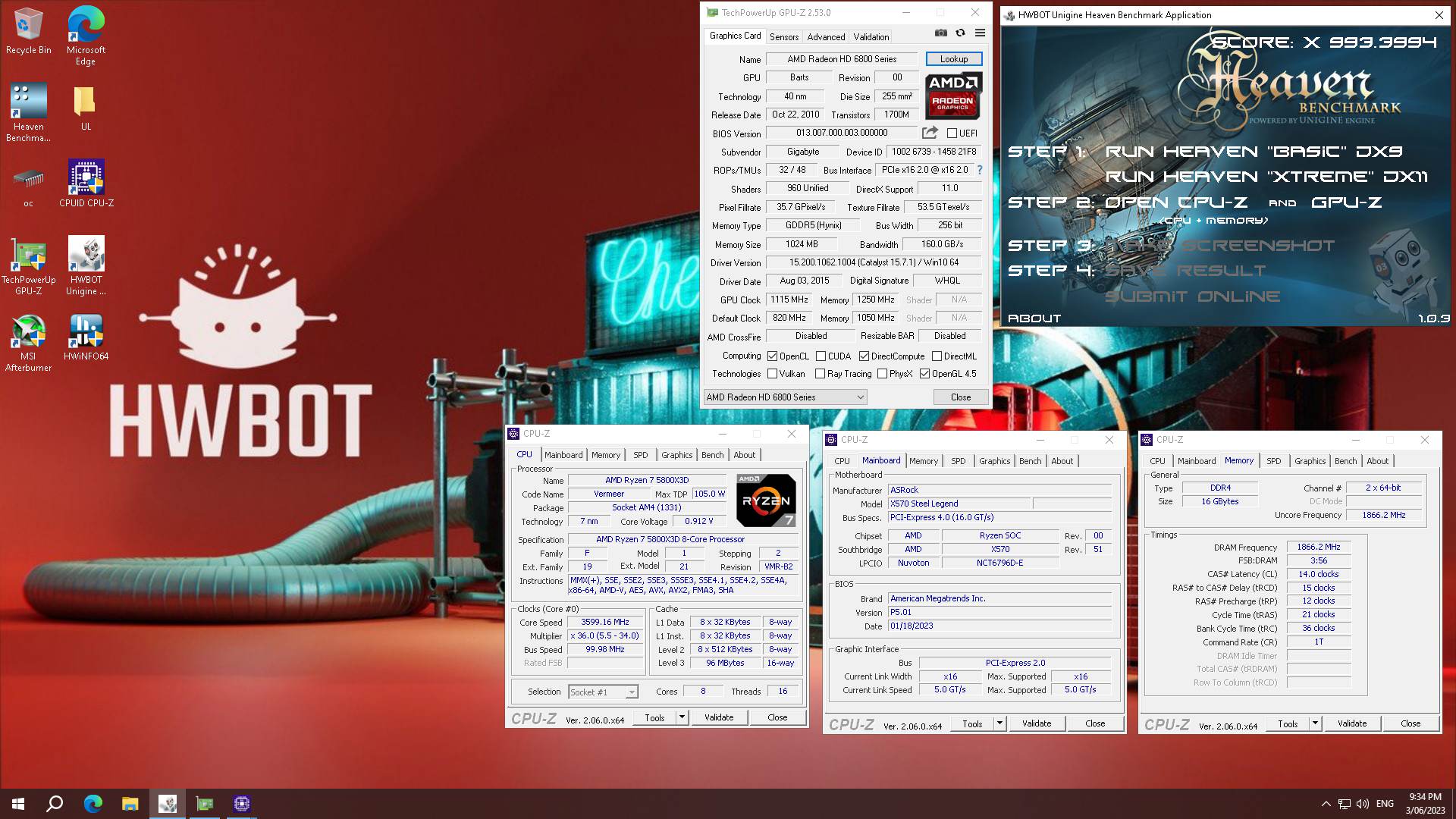Click the Ryzen 7 logo in CPU-Z
The height and width of the screenshot is (819, 1456).
pos(766,500)
